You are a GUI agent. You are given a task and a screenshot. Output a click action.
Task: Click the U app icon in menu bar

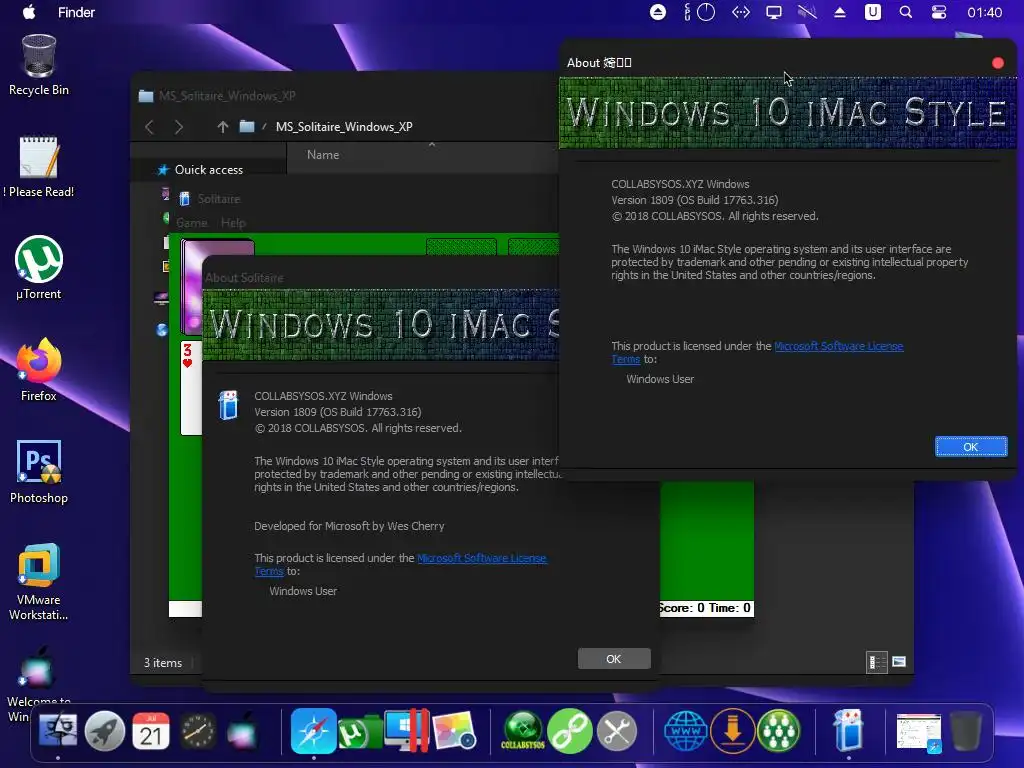pos(872,12)
